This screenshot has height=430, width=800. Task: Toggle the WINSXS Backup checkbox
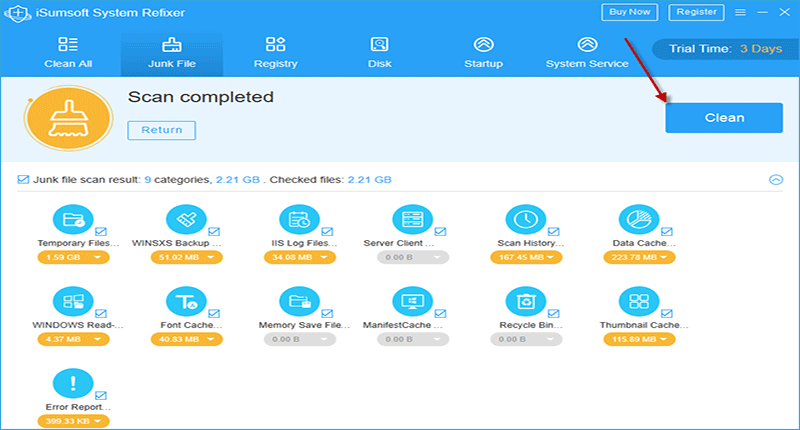click(x=214, y=232)
